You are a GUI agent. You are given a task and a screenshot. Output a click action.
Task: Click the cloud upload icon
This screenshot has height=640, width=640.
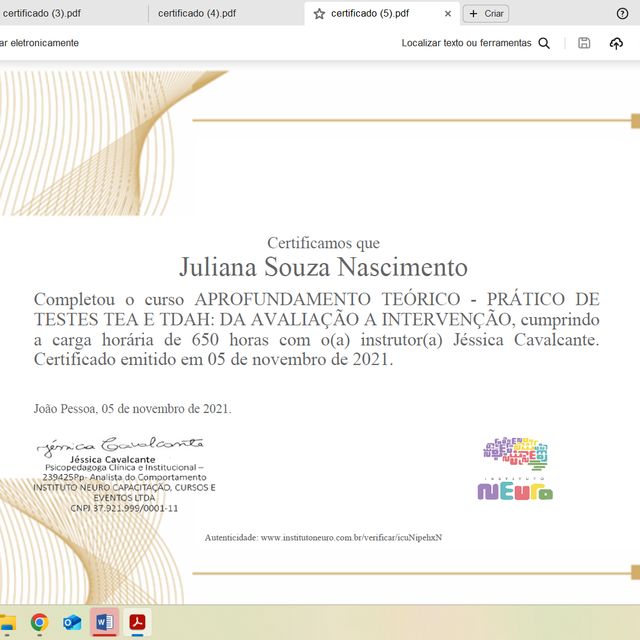tap(616, 43)
